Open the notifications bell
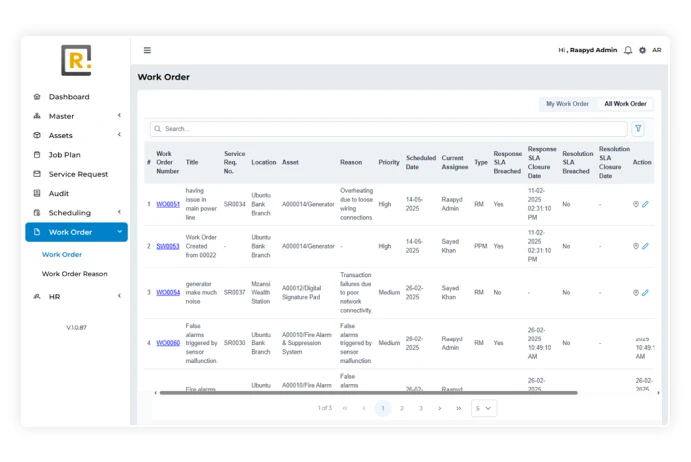Screen dimensions: 691x462 628,50
